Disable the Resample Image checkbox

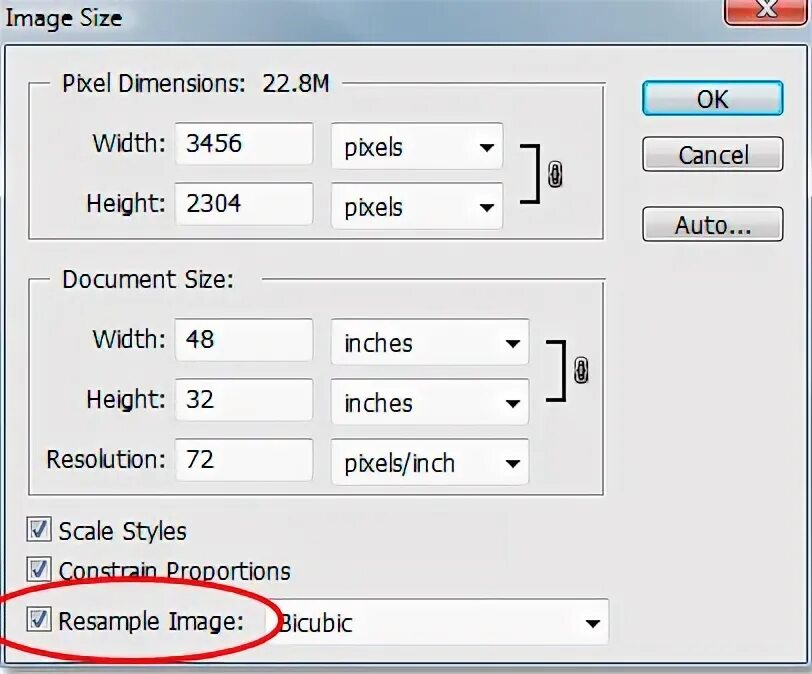(x=39, y=620)
